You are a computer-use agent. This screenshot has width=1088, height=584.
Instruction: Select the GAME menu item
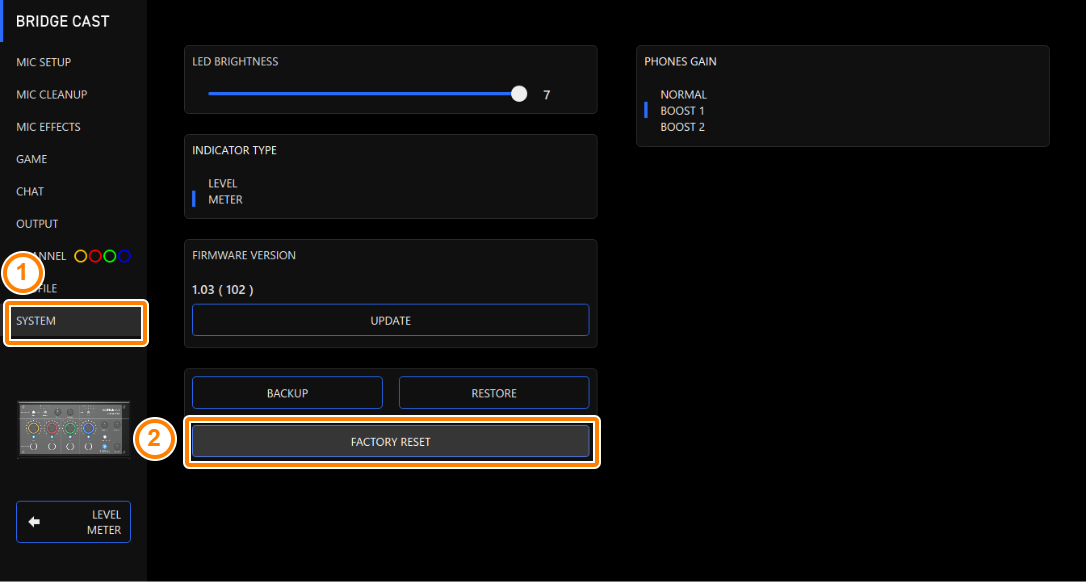[x=32, y=159]
